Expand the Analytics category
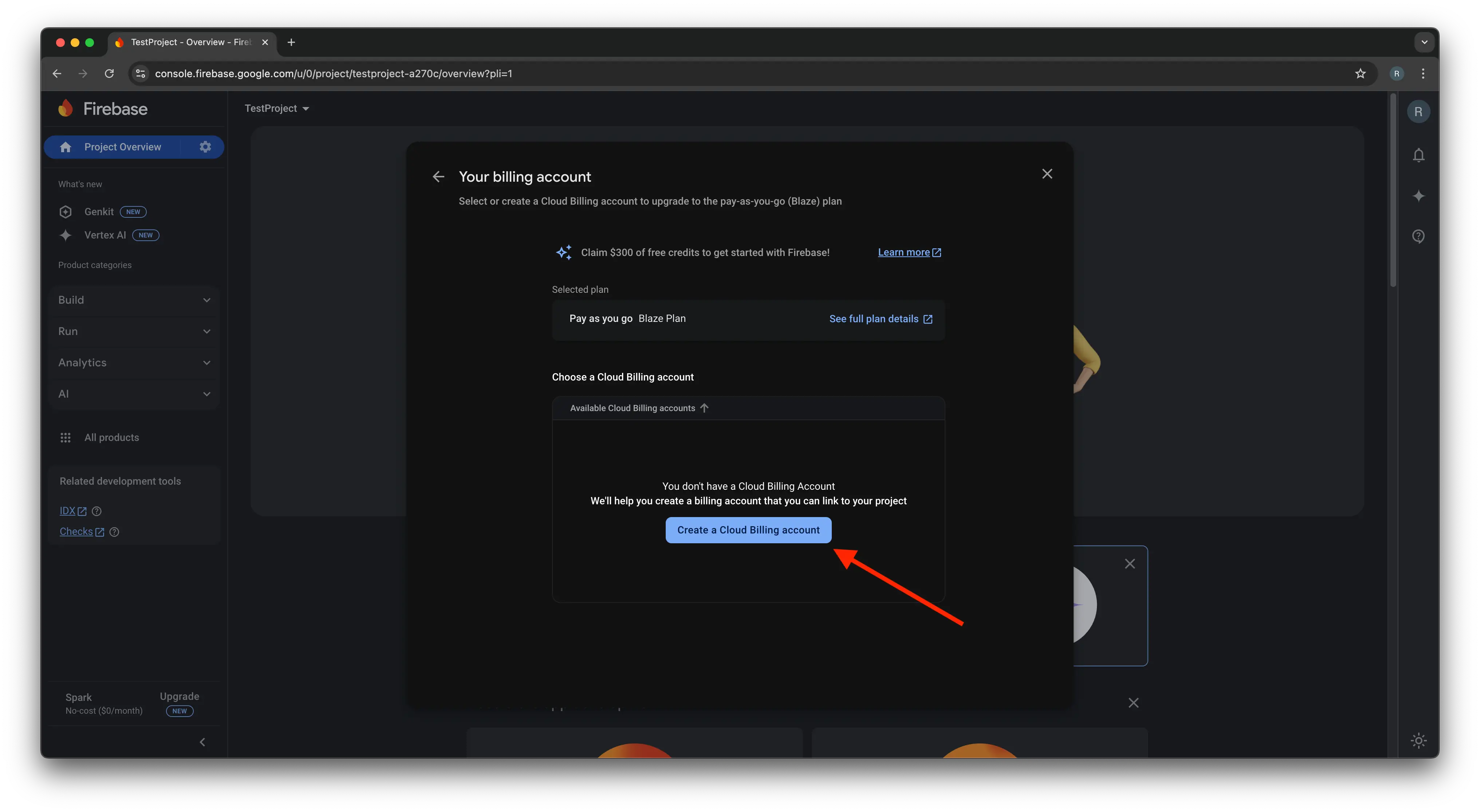 tap(134, 362)
